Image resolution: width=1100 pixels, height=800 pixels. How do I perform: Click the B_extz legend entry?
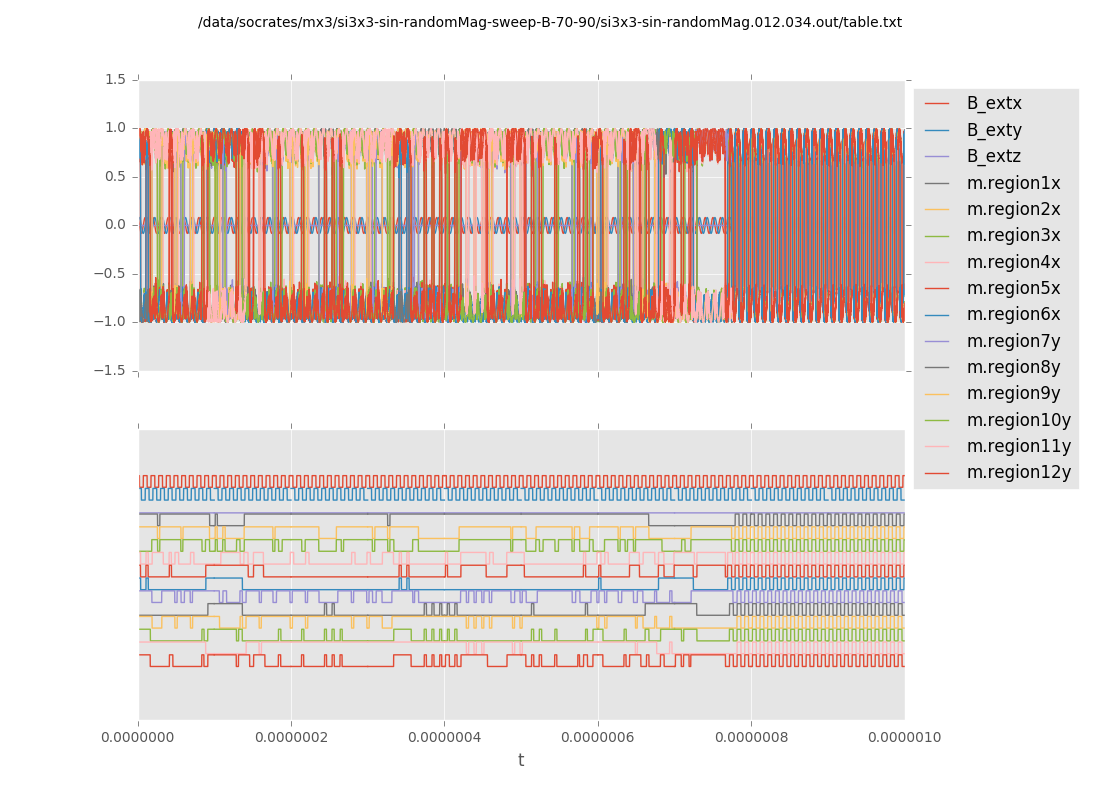(x=993, y=156)
